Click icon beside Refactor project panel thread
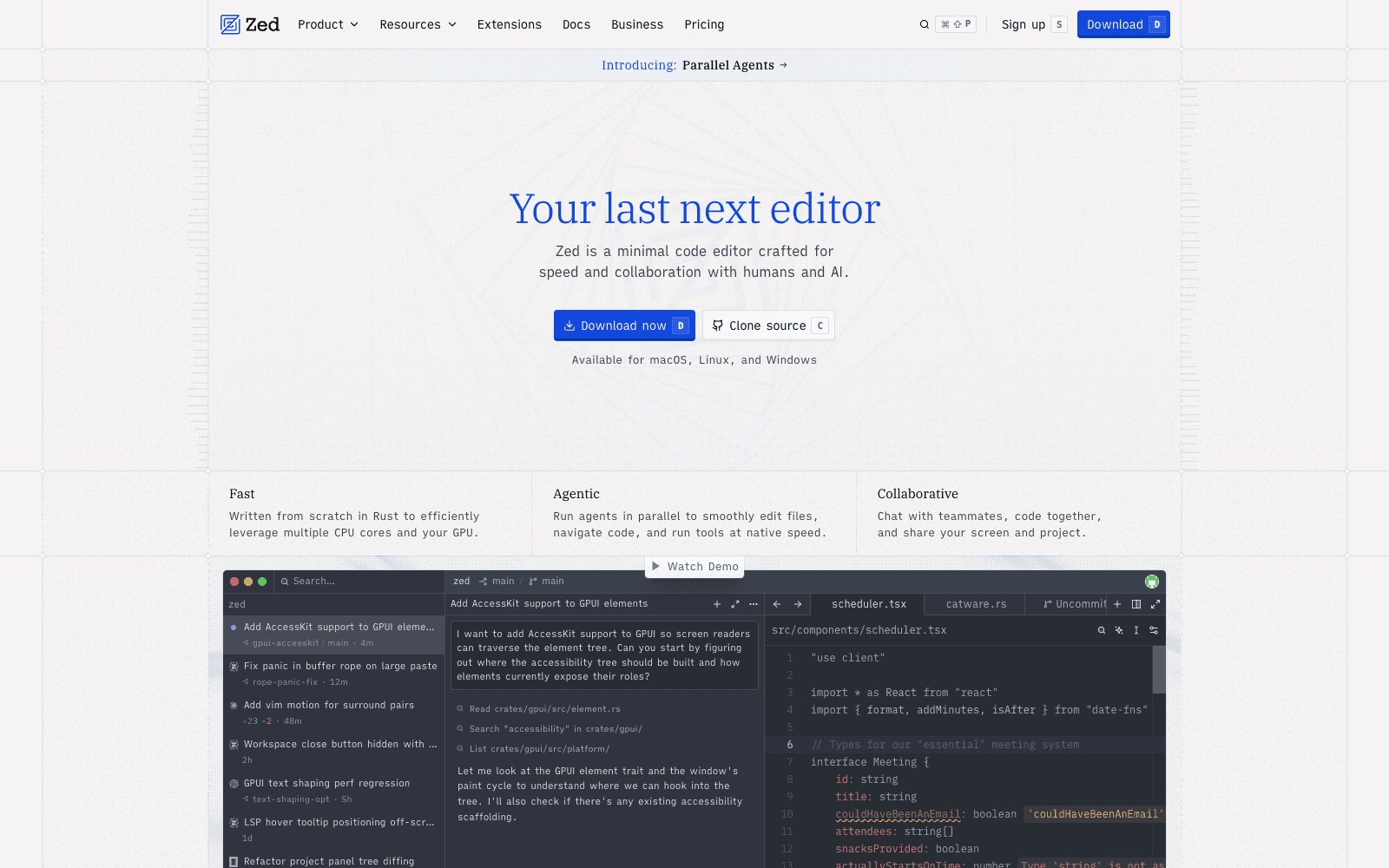1389x868 pixels. [234, 862]
